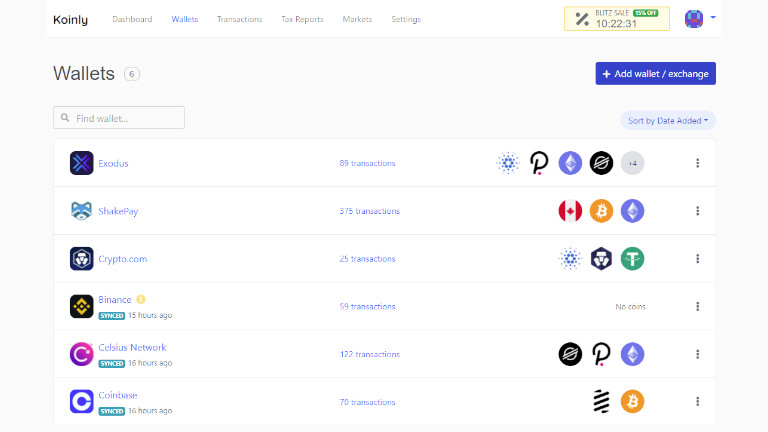768x432 pixels.
Task: Open the Exodus three-dot options menu
Action: click(697, 163)
